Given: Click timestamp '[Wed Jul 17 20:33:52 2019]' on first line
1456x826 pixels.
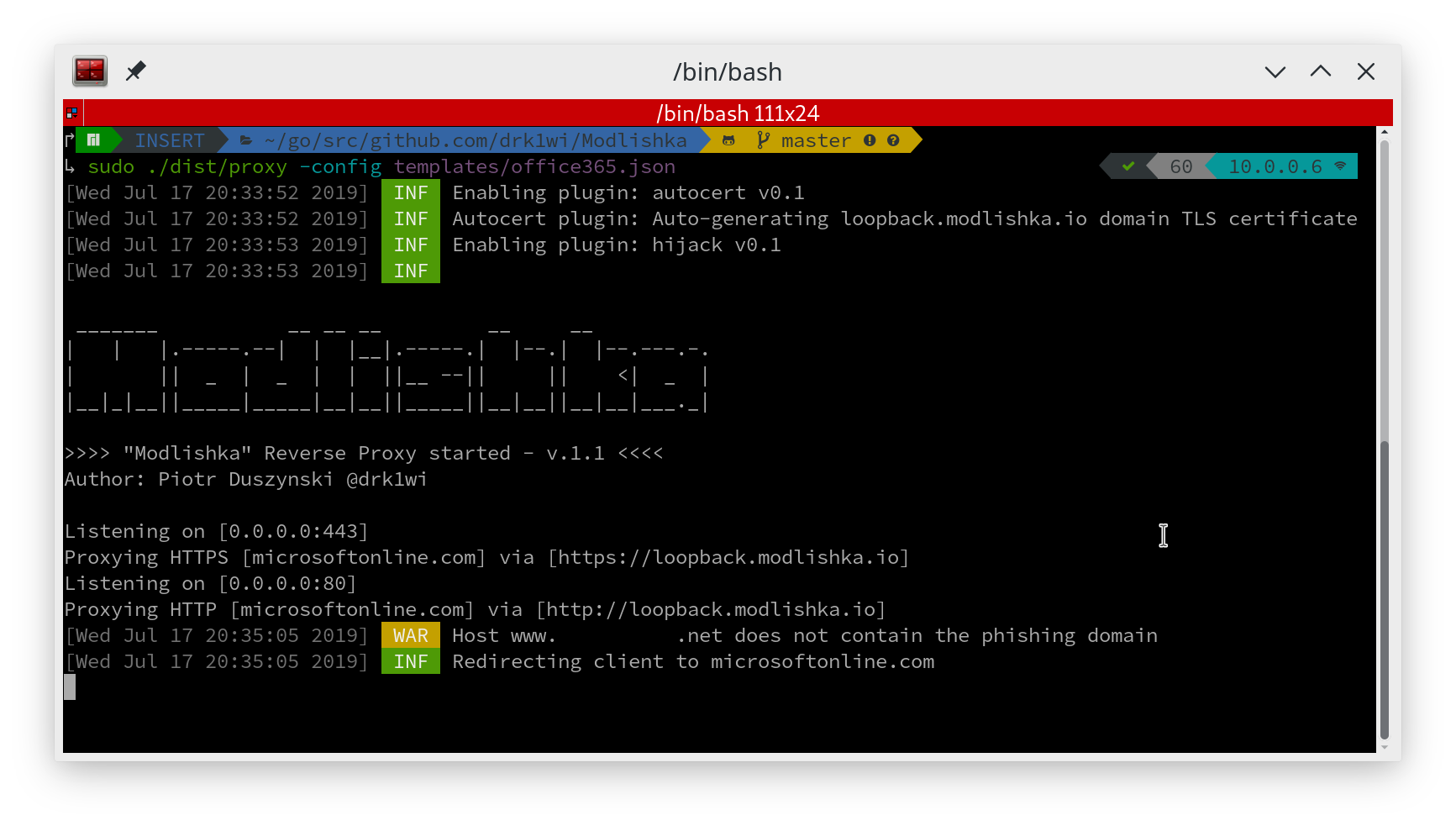Looking at the screenshot, I should pos(217,192).
